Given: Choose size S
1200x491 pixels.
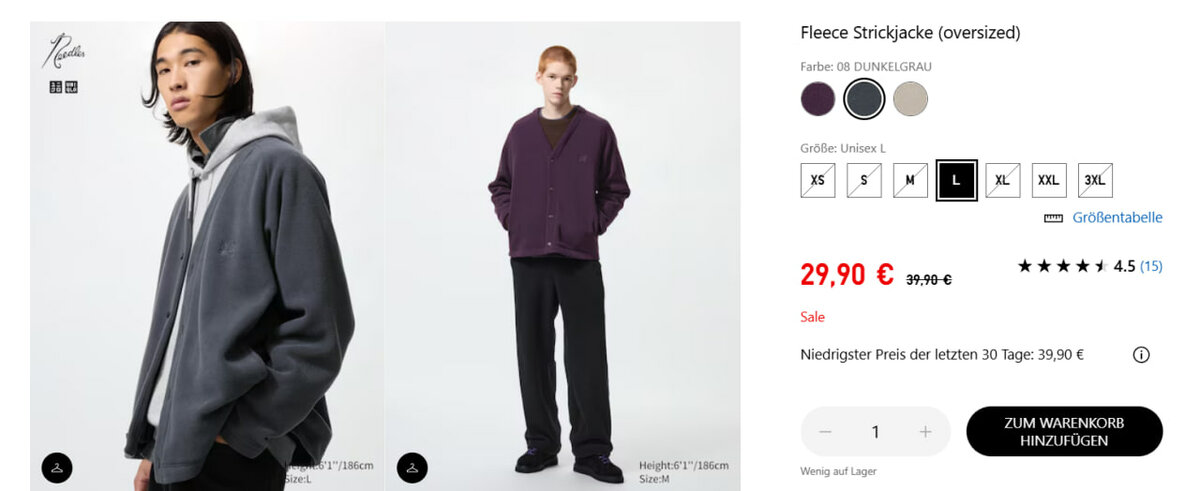Looking at the screenshot, I should (x=864, y=180).
